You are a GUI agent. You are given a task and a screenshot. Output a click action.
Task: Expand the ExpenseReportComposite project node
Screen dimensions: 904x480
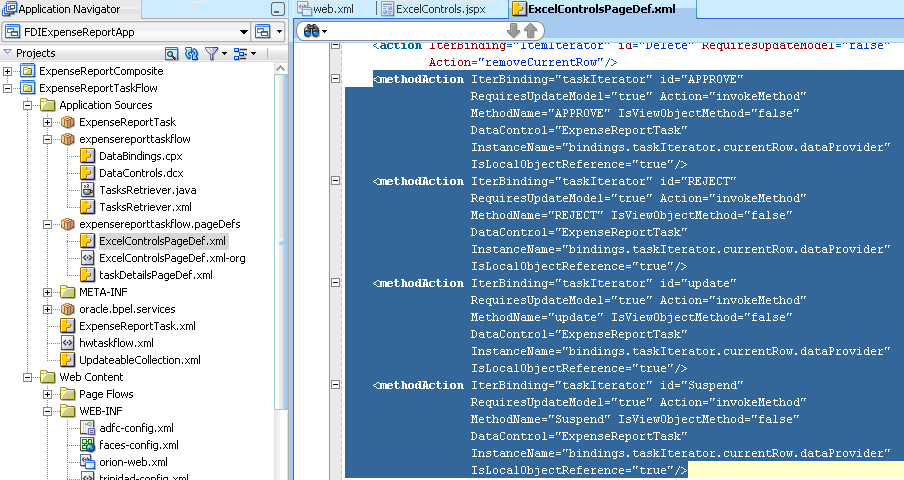7,71
